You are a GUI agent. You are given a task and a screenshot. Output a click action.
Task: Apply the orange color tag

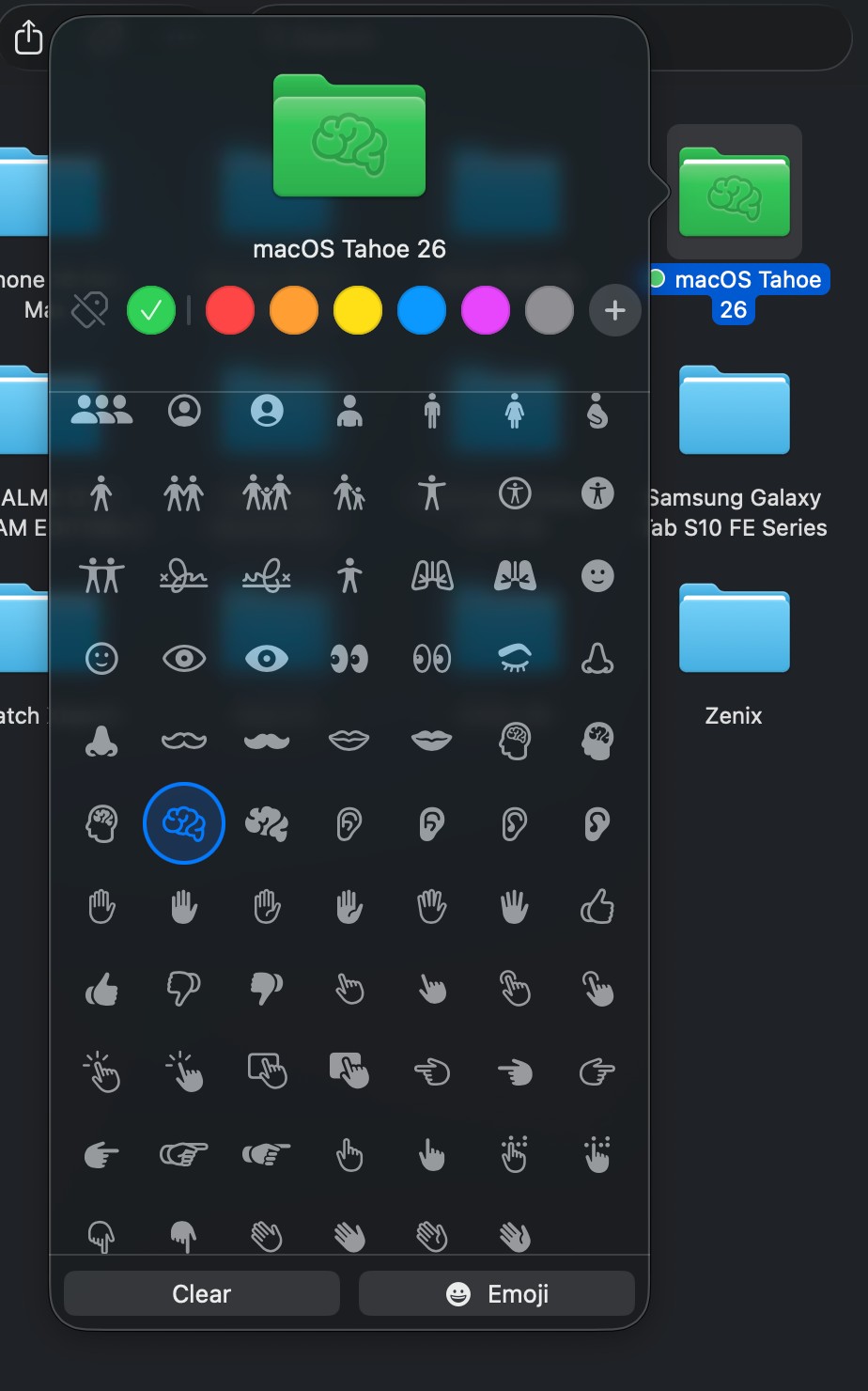[x=294, y=310]
